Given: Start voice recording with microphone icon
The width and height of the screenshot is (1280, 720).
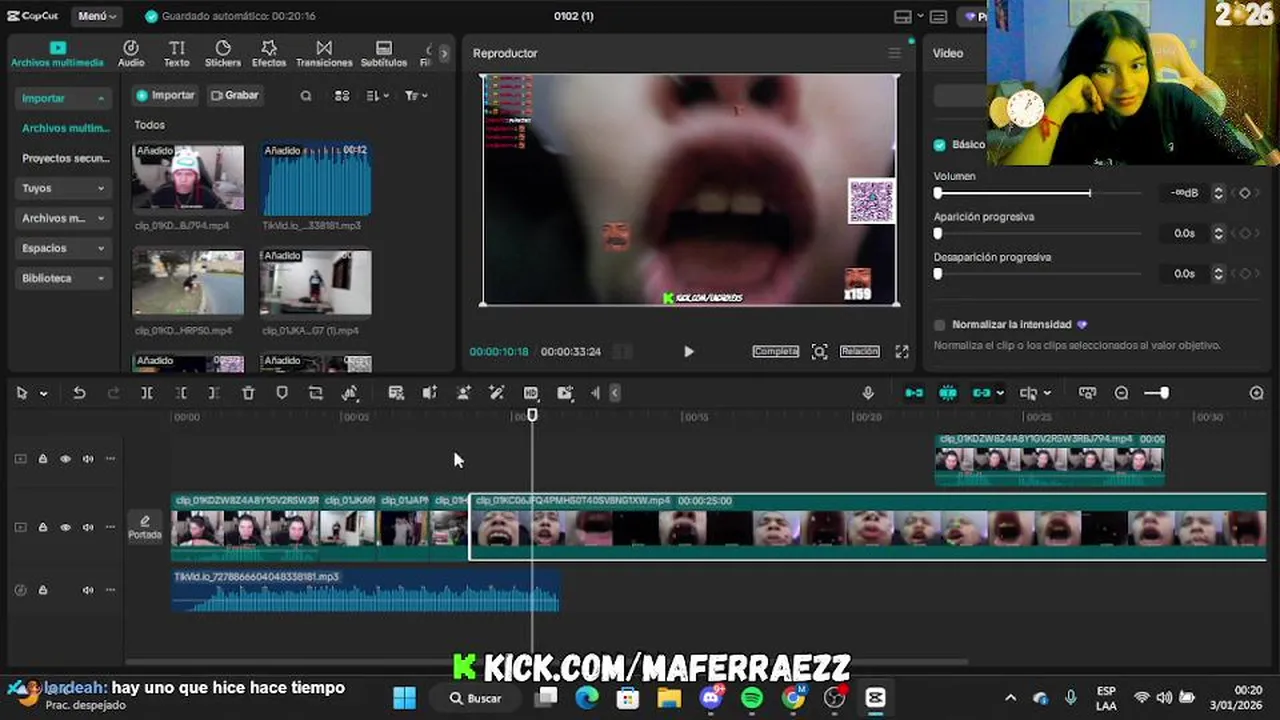Looking at the screenshot, I should [868, 393].
